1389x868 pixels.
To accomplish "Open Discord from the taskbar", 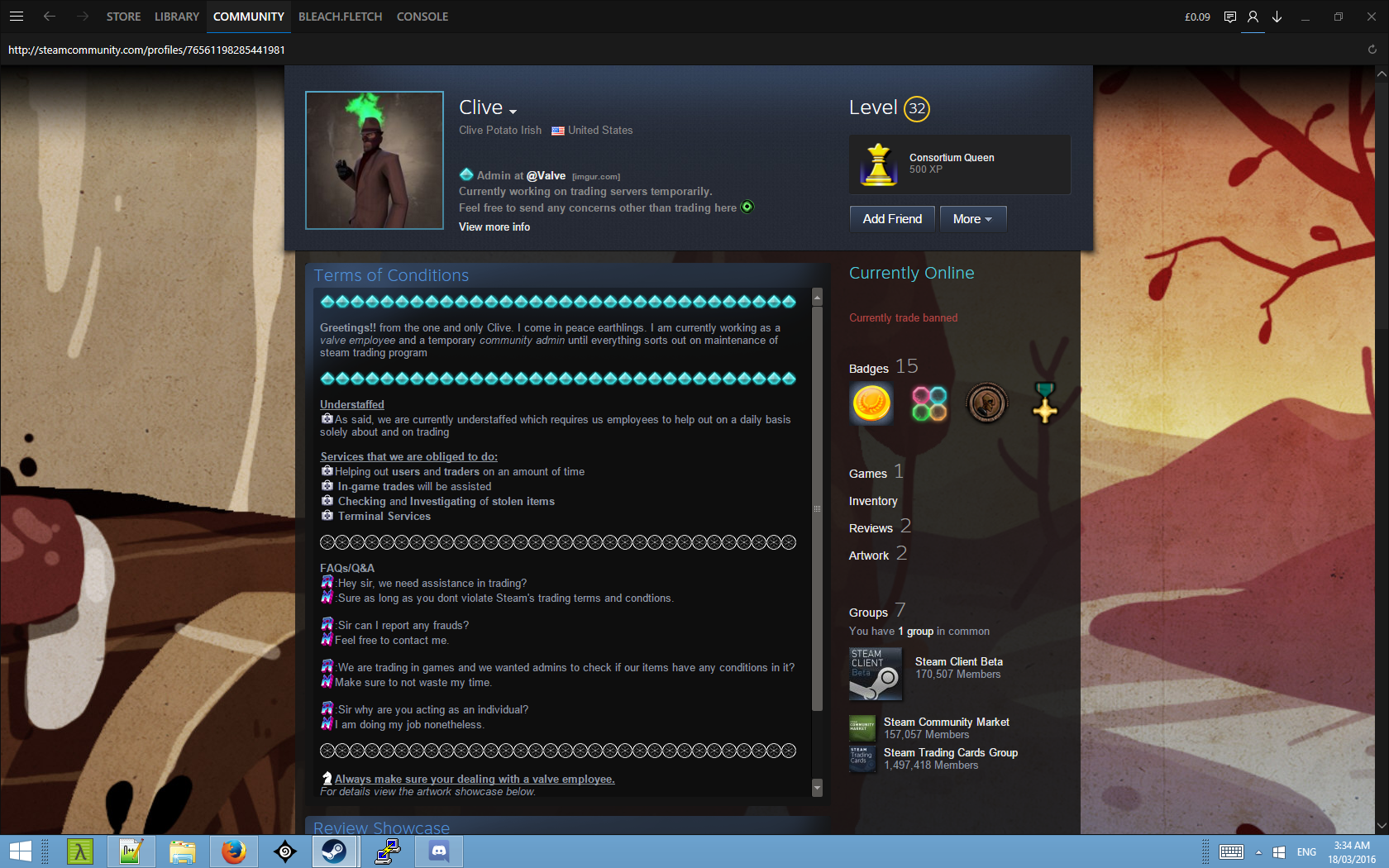I will click(x=439, y=851).
